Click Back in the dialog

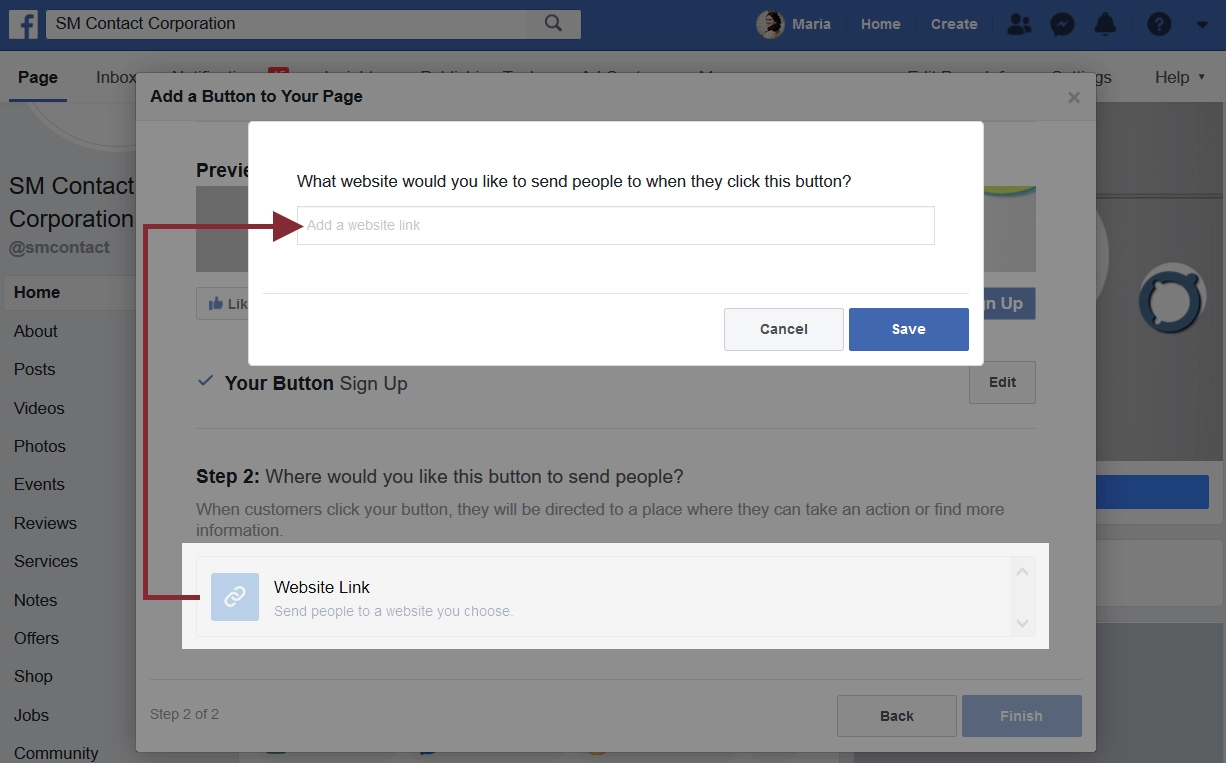[x=896, y=715]
